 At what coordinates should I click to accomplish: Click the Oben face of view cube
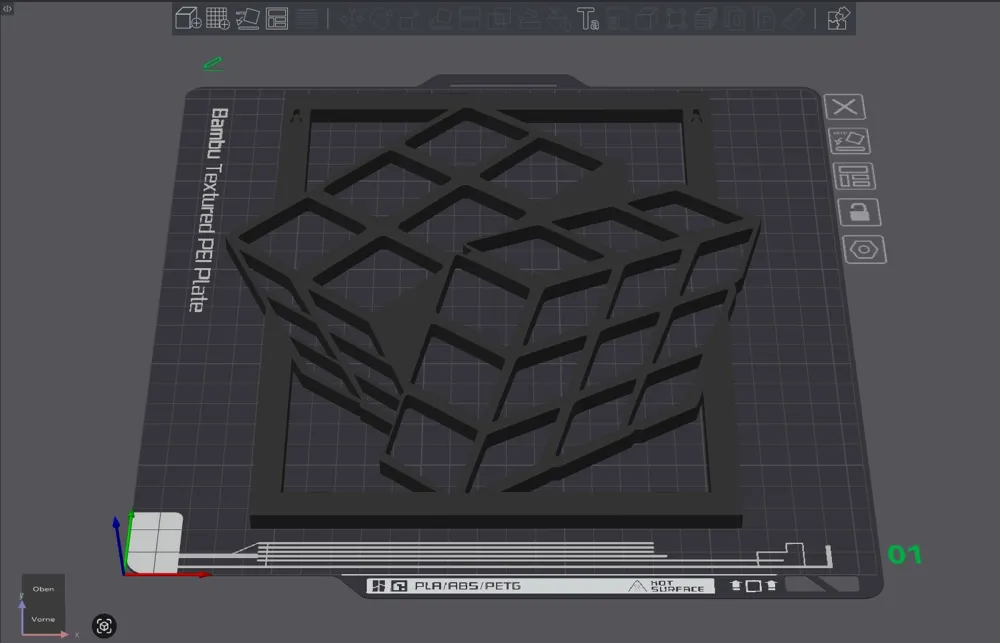(43, 589)
